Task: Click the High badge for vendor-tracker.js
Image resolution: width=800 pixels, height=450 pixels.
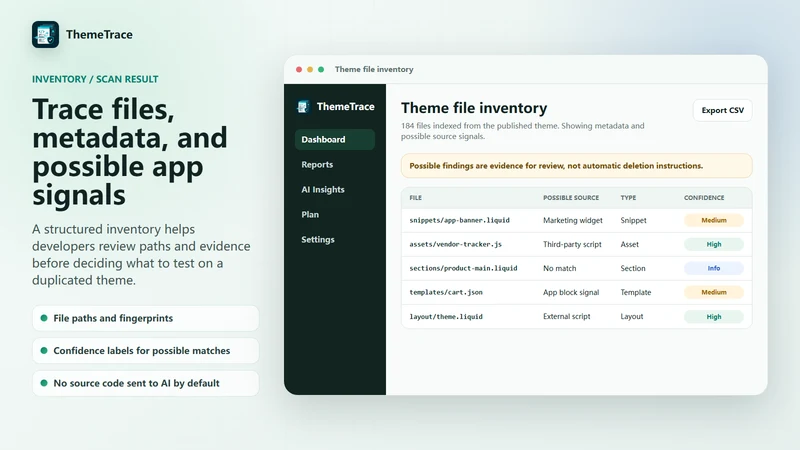Action: pos(714,244)
